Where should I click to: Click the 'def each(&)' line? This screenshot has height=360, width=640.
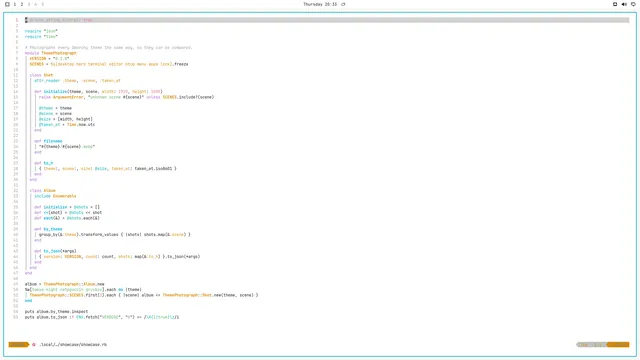[x=67, y=218]
